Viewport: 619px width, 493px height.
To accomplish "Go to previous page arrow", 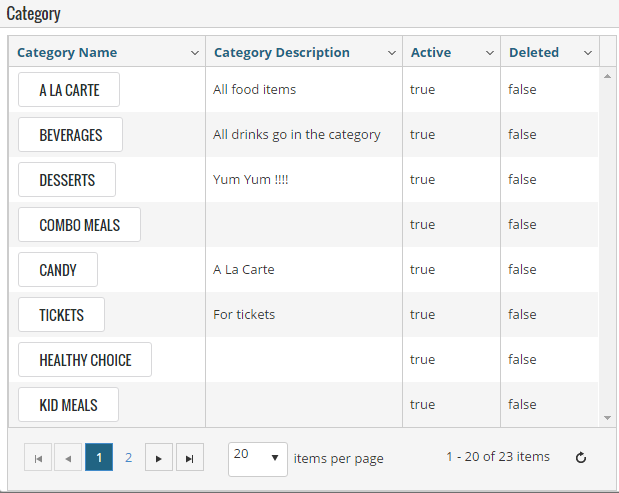I will pyautogui.click(x=68, y=457).
